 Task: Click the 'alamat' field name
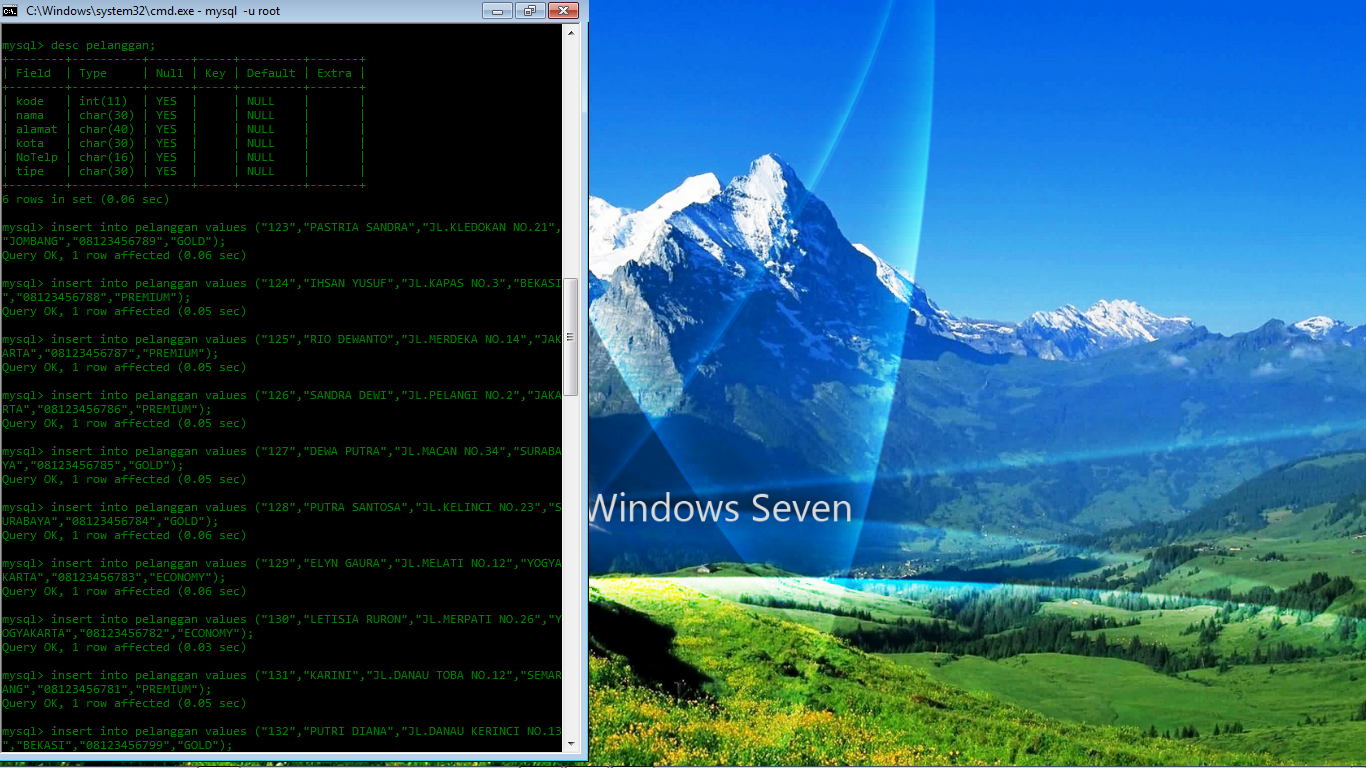37,129
